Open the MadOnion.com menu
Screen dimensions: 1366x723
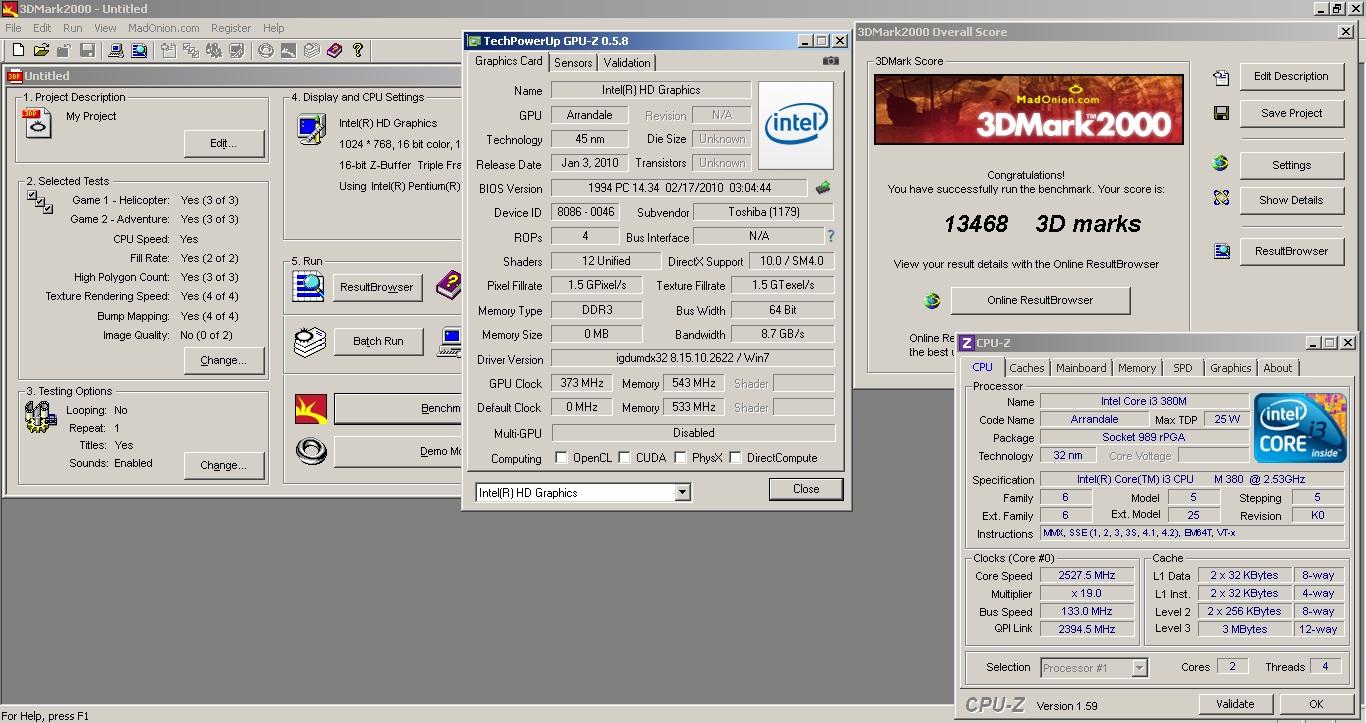[x=164, y=28]
